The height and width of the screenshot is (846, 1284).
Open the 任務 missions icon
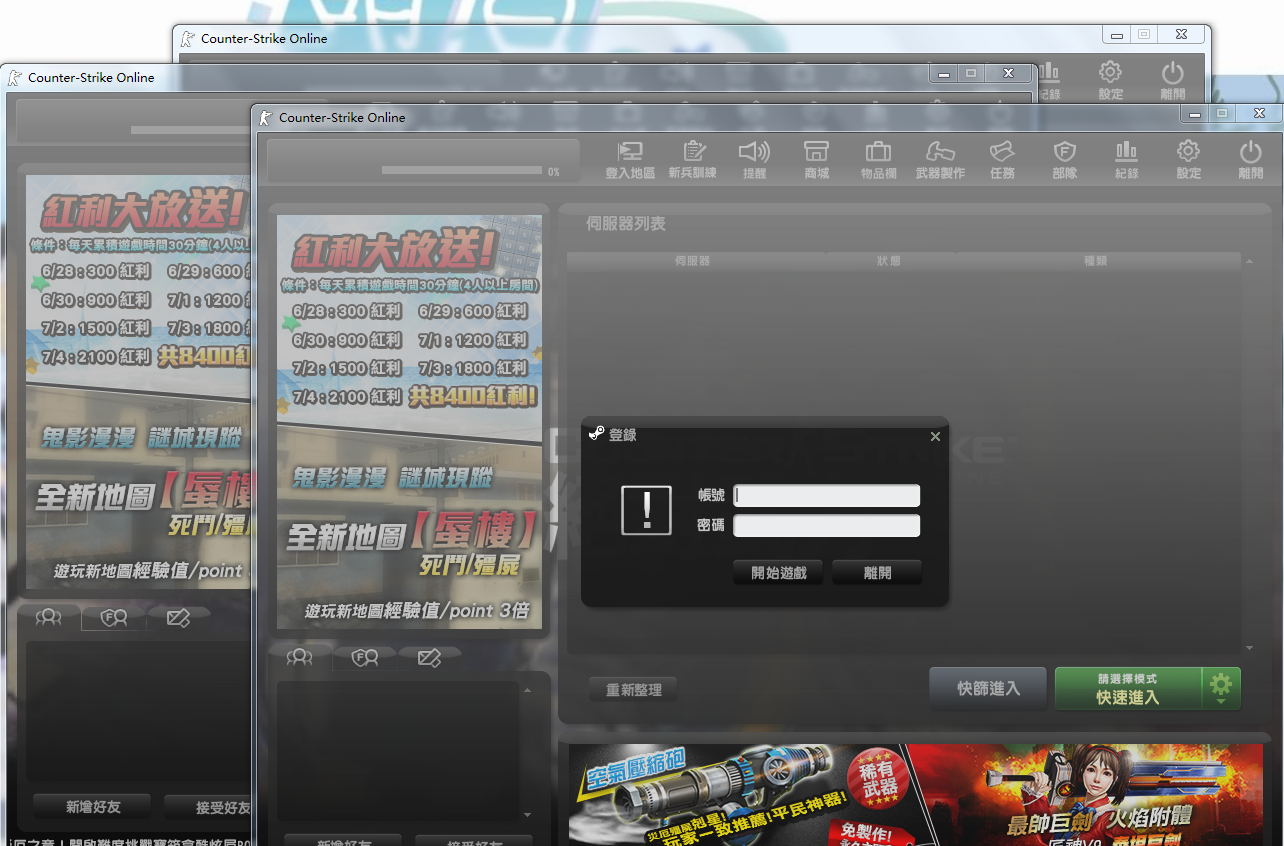click(x=1002, y=160)
